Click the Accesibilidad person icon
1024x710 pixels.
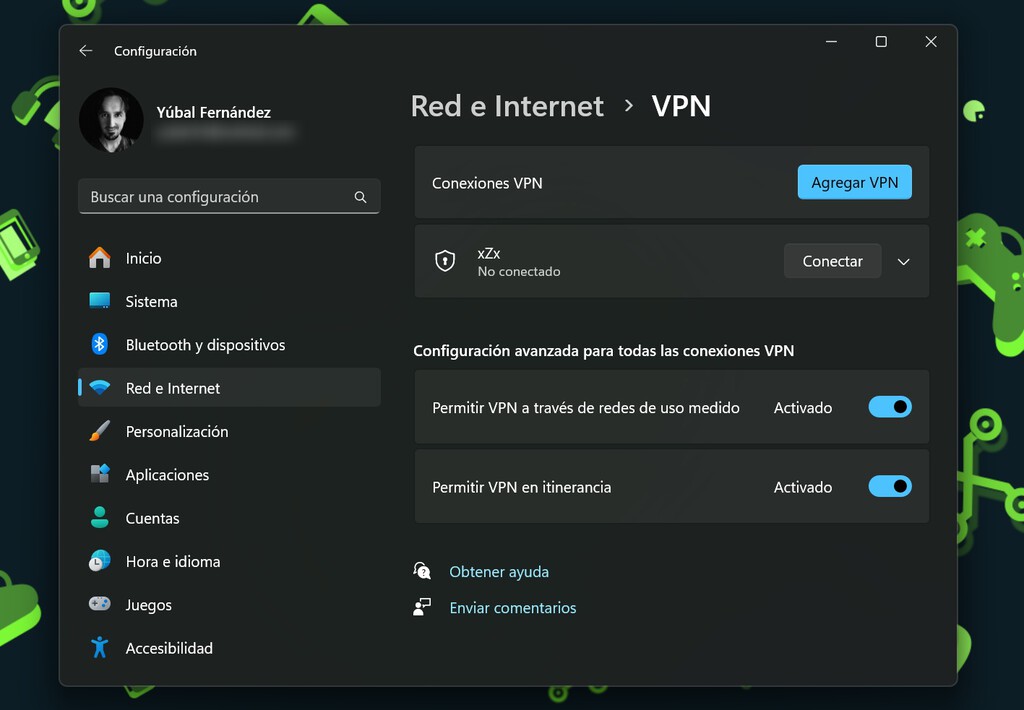pos(100,647)
